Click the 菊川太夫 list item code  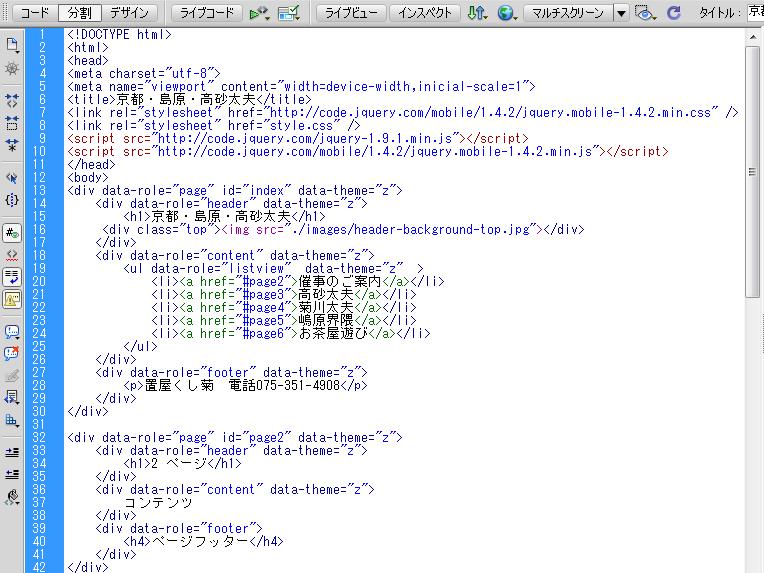pos(284,307)
